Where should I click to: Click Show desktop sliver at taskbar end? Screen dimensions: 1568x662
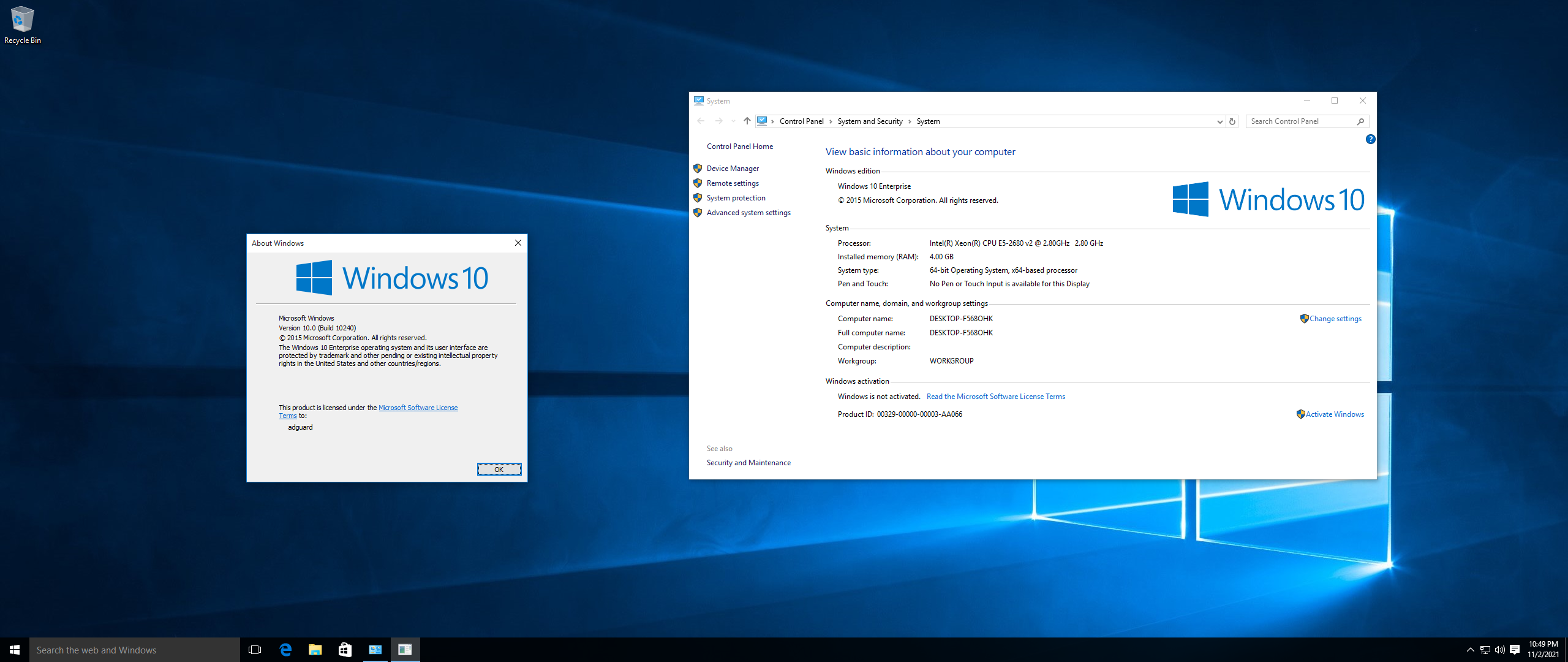[x=1566, y=650]
